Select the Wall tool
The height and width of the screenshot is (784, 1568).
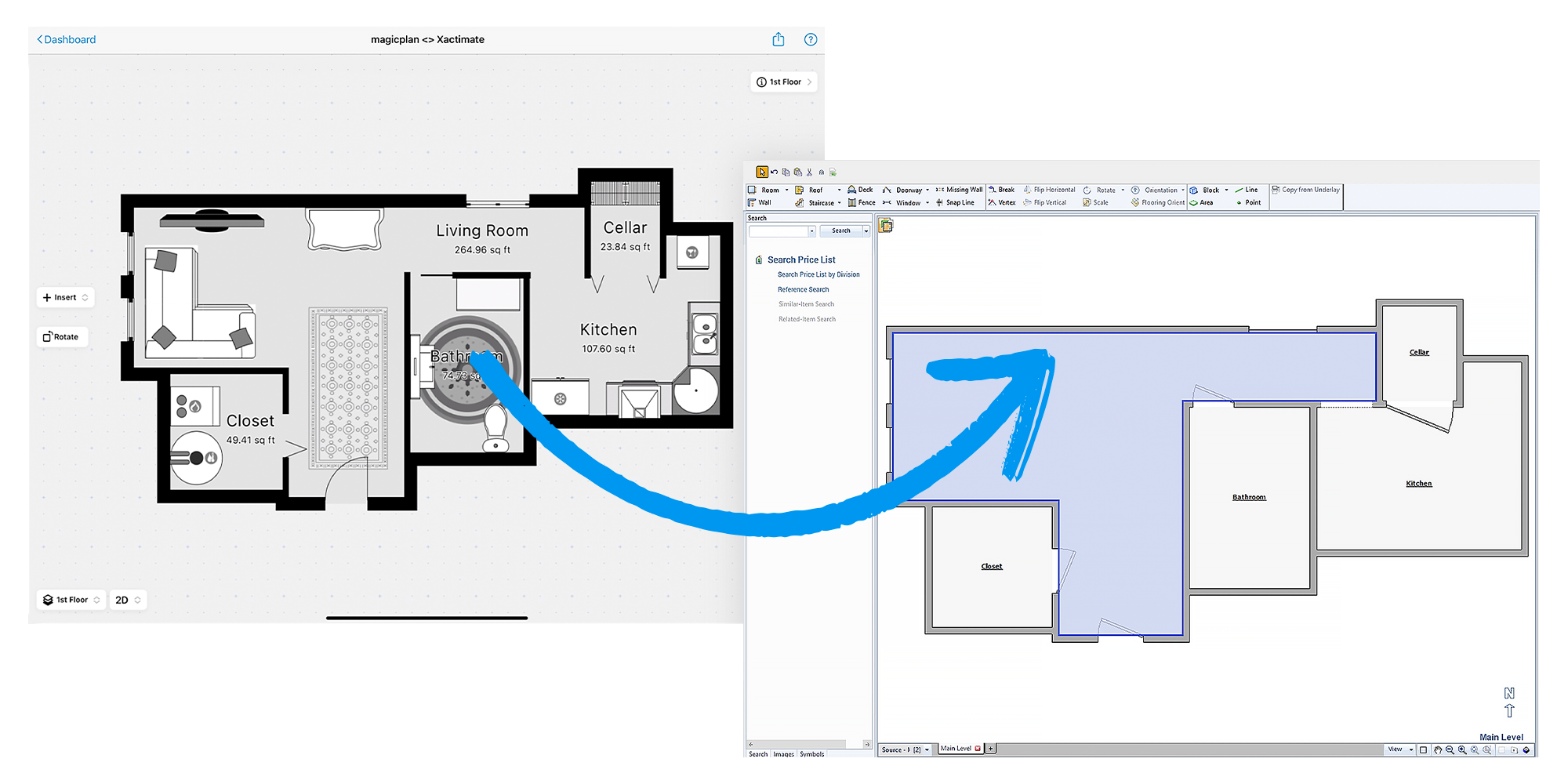760,202
